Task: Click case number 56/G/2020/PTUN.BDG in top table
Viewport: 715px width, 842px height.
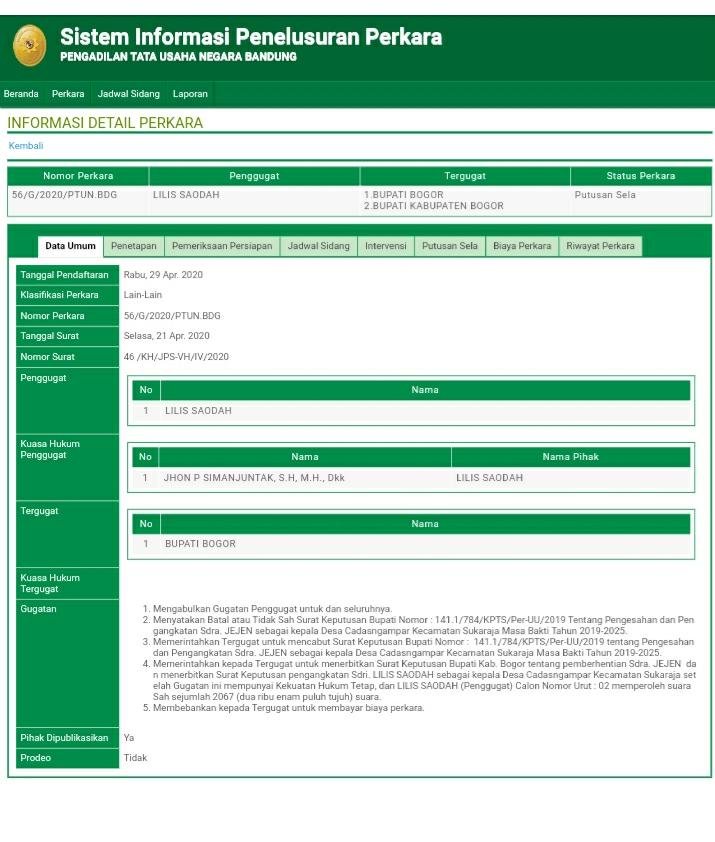Action: pos(64,195)
